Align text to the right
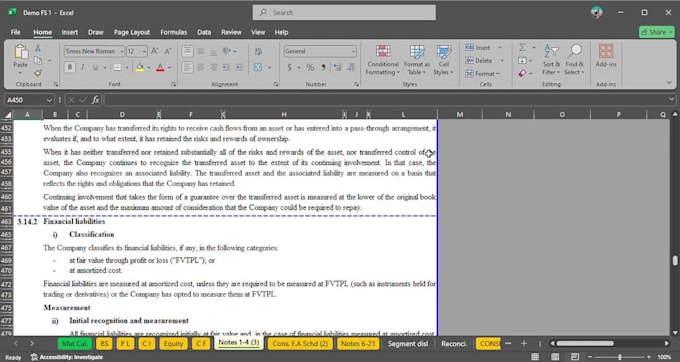 [213, 67]
